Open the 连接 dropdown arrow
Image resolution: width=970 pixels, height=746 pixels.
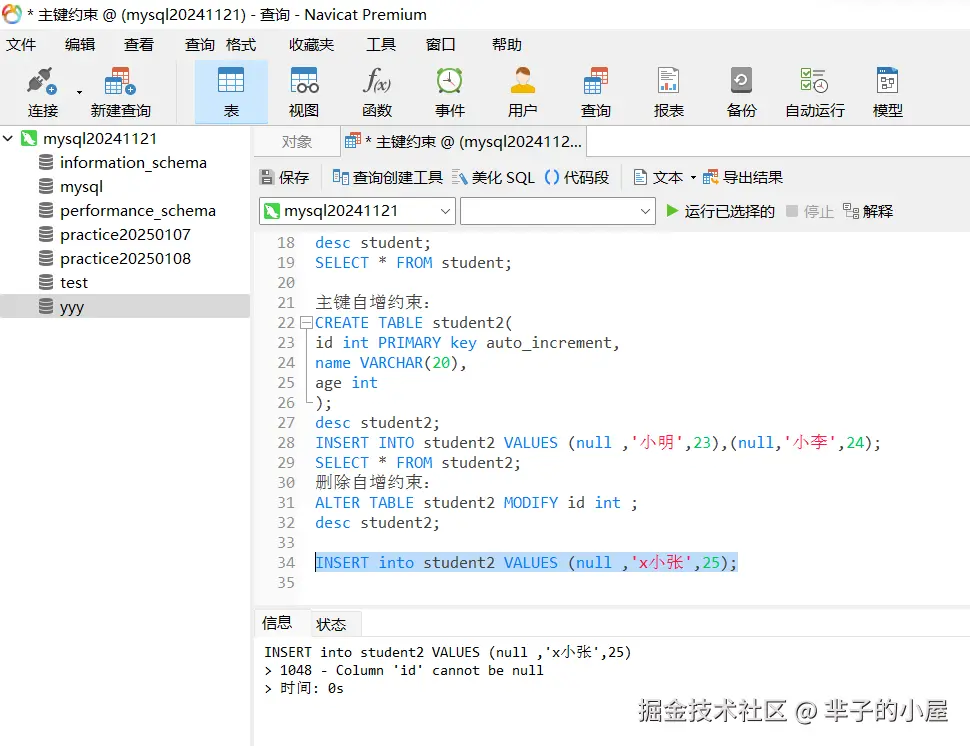coord(79,92)
